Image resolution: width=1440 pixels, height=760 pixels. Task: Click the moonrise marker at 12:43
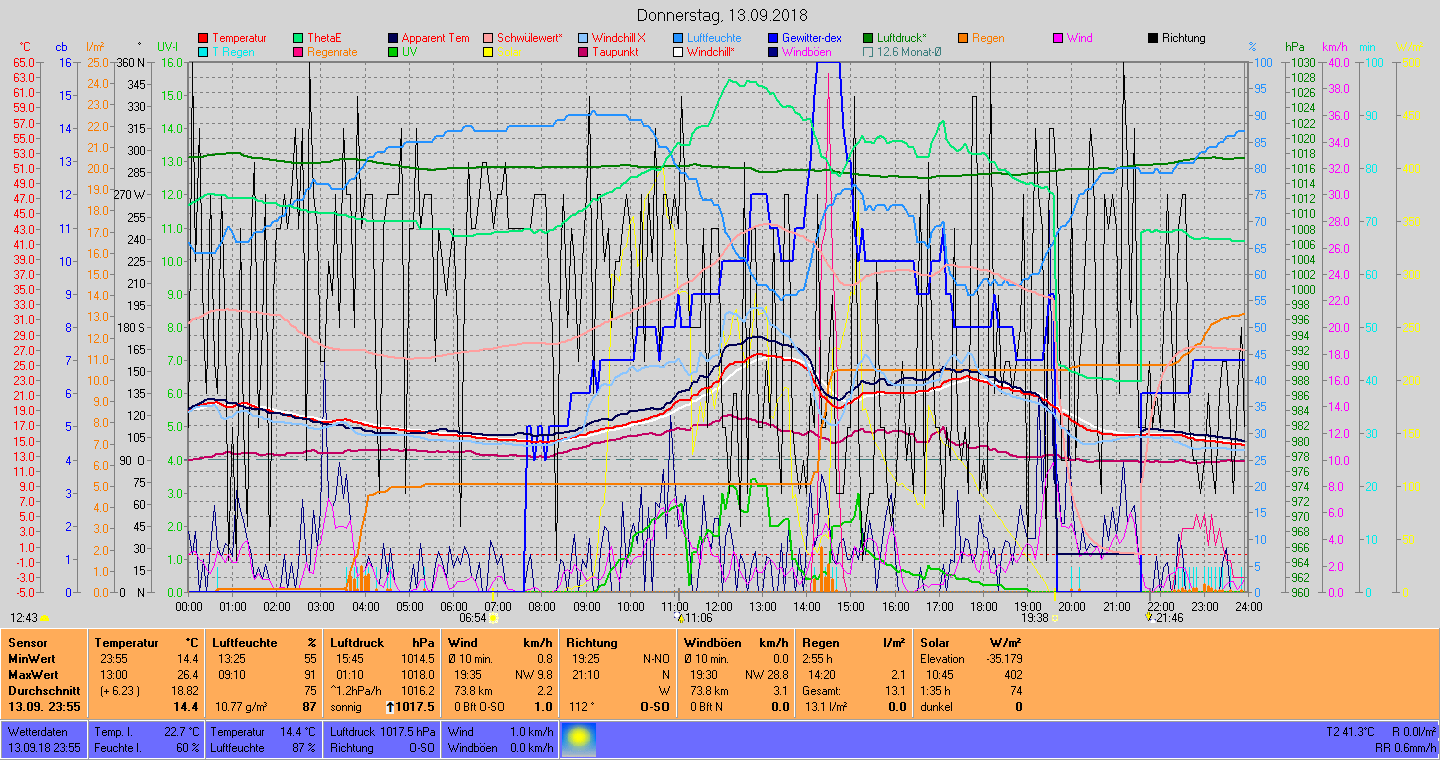[43, 618]
